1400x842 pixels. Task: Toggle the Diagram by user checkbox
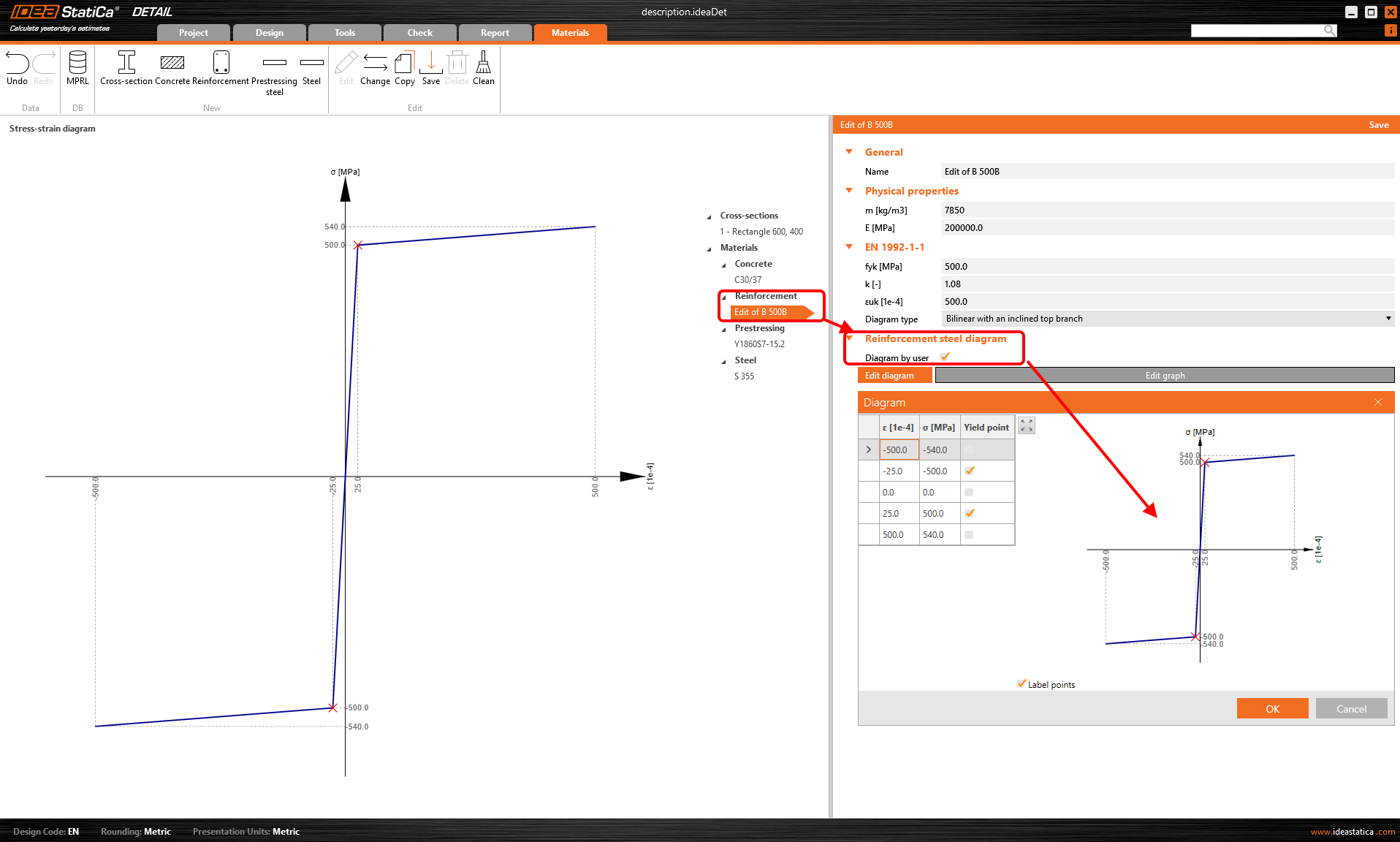945,357
